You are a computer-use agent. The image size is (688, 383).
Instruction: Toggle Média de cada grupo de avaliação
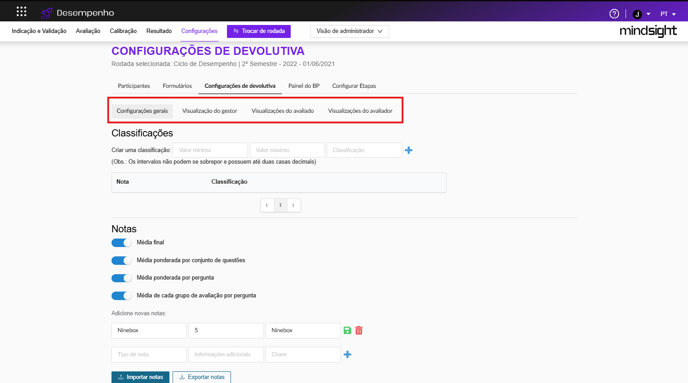click(121, 296)
